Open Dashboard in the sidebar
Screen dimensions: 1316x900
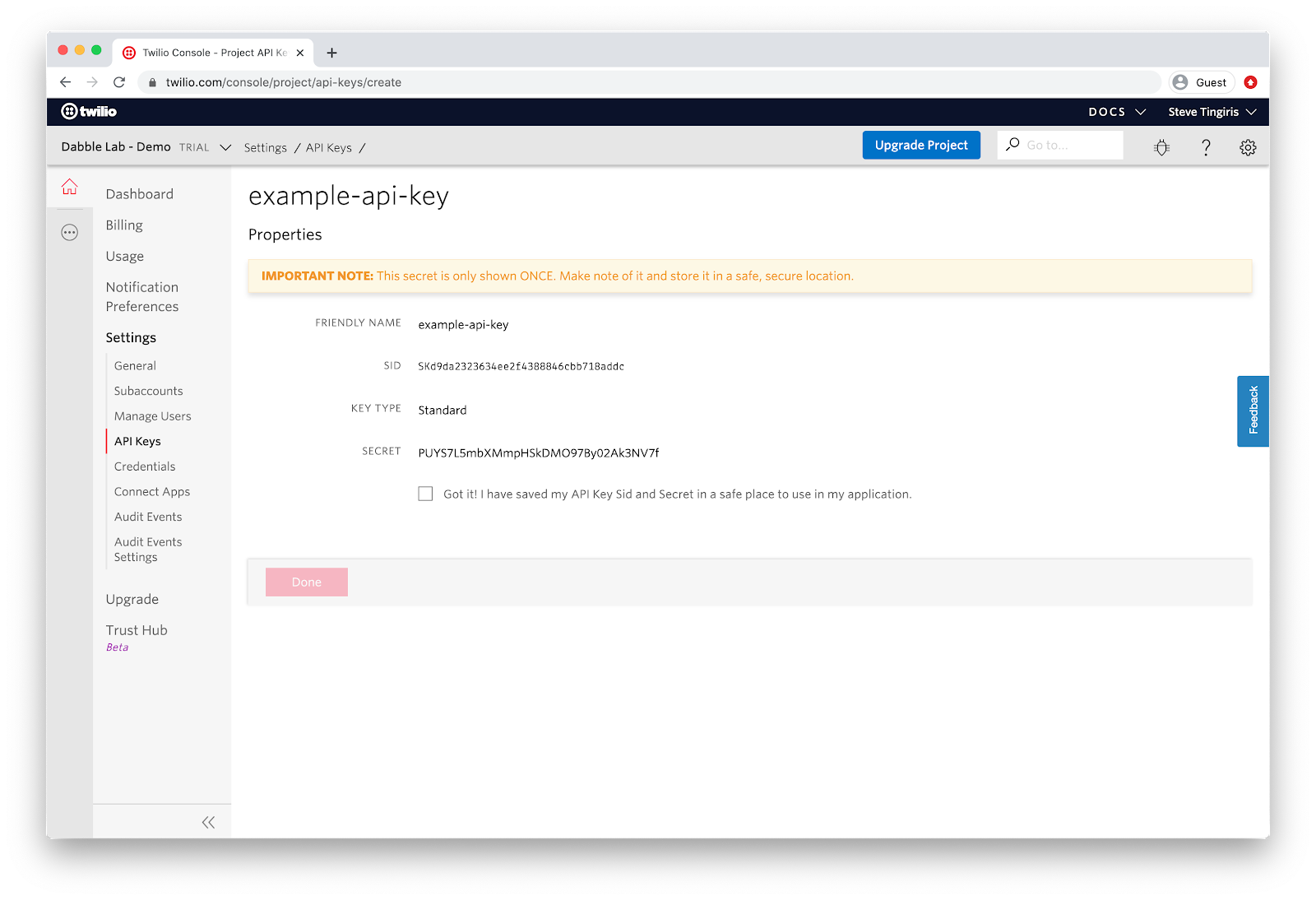pyautogui.click(x=140, y=194)
